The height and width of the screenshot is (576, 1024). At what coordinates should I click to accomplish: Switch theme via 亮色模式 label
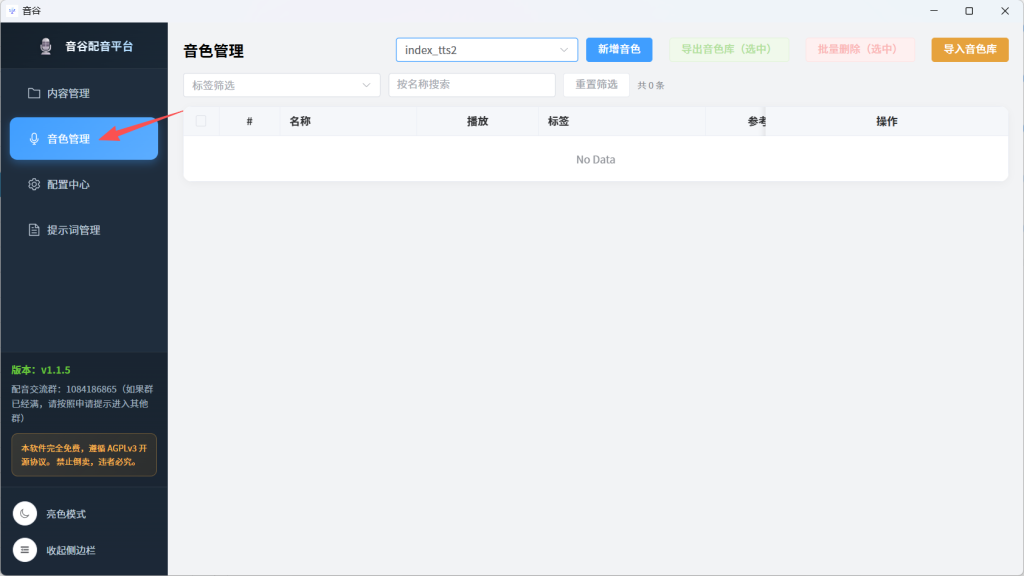(x=66, y=514)
